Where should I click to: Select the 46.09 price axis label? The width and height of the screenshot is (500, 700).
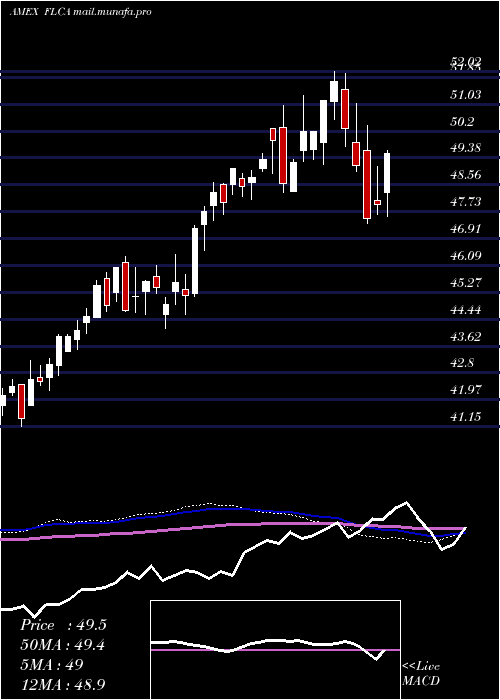[466, 256]
